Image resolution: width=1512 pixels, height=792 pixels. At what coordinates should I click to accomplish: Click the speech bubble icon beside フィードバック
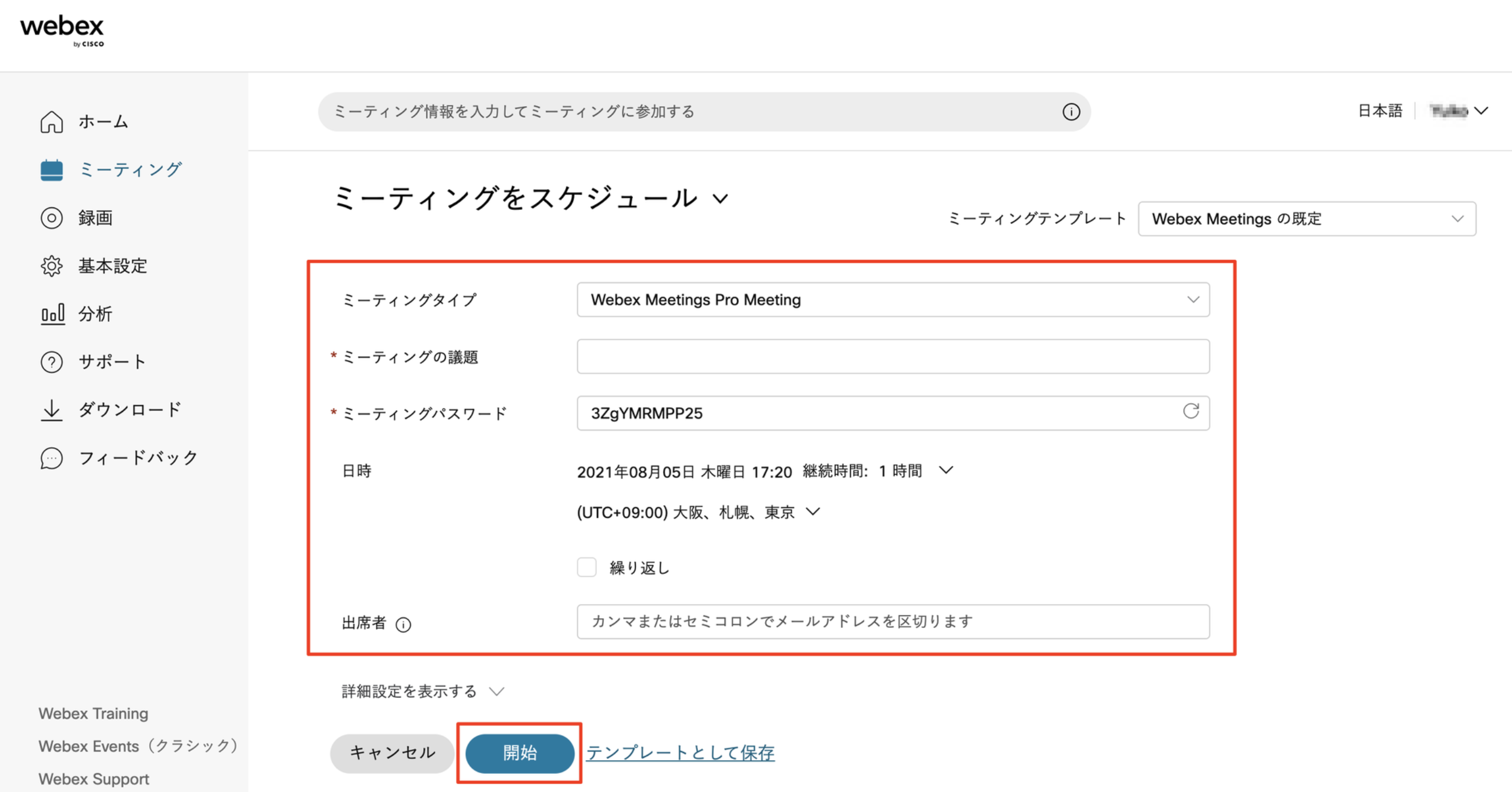pos(52,458)
